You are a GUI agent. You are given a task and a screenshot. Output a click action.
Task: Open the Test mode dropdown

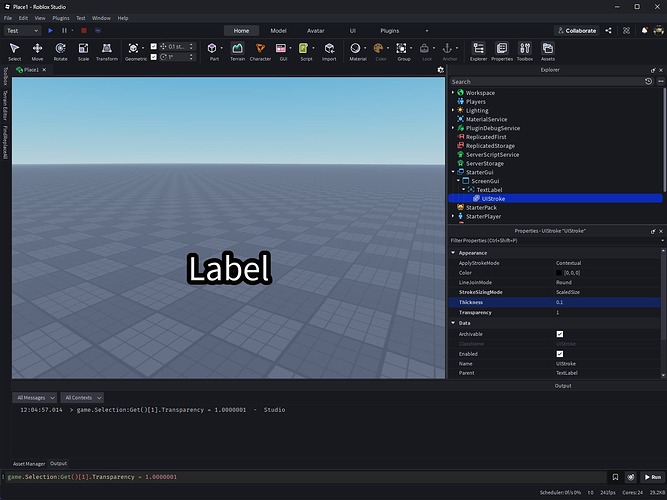pyautogui.click(x=23, y=31)
